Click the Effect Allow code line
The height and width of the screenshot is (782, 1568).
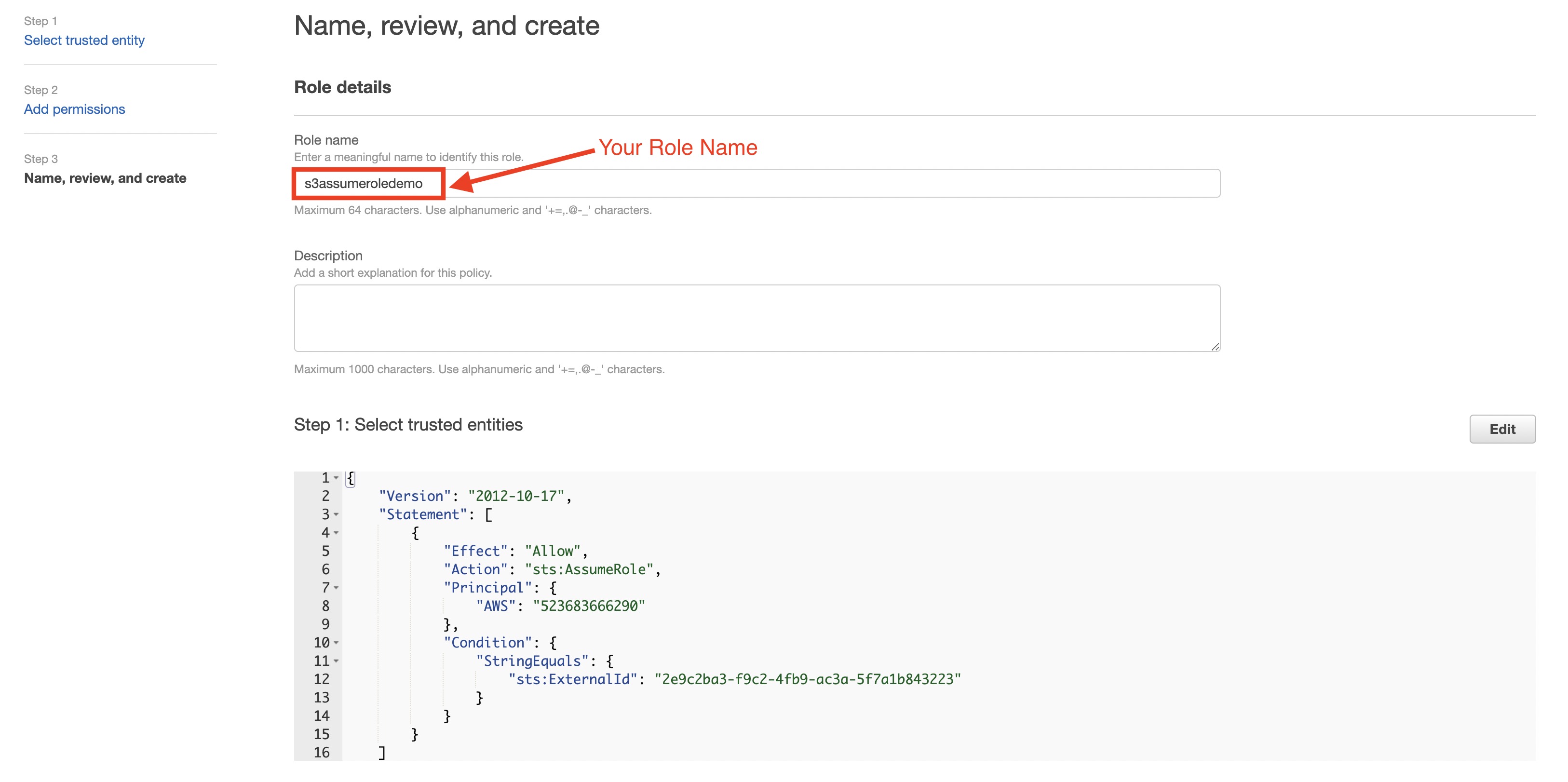click(x=514, y=552)
